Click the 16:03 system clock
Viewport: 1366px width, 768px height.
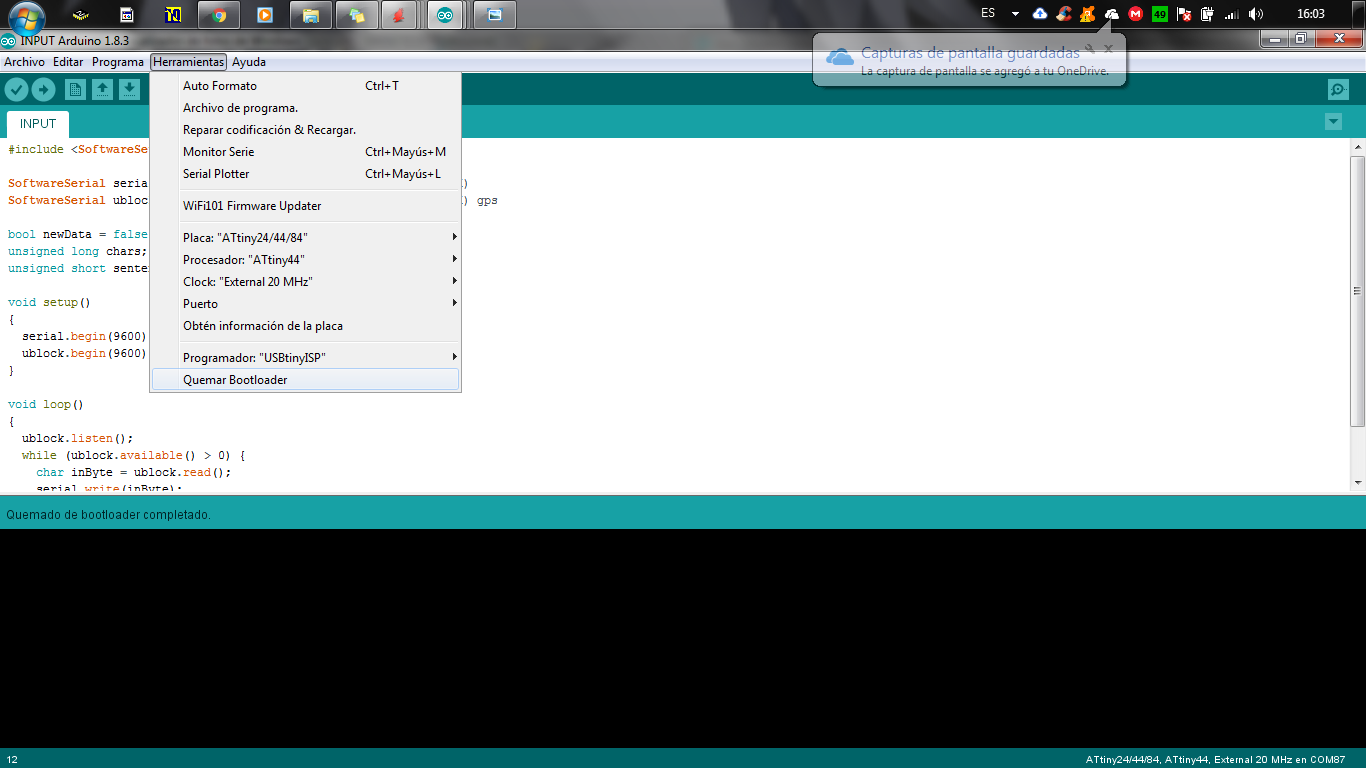point(1310,14)
